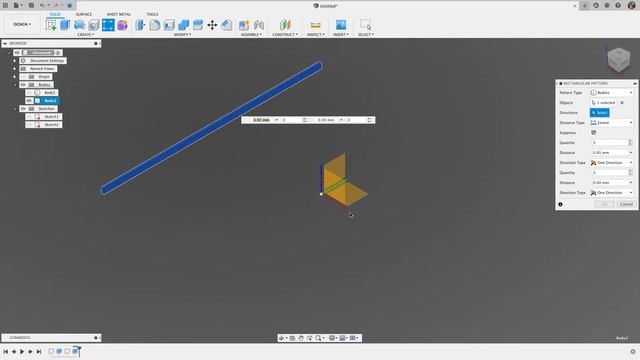640x360 pixels.
Task: Click the first Quantity input field
Action: (x=609, y=142)
